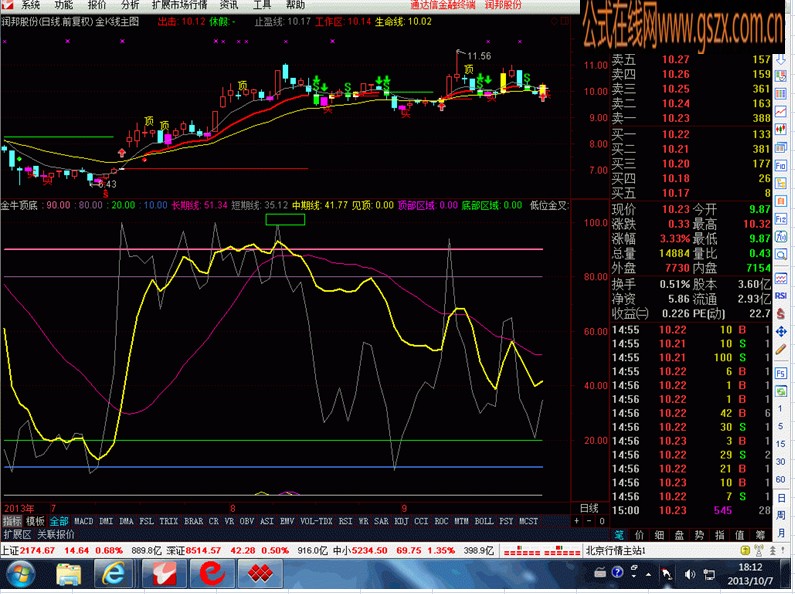Image resolution: width=795 pixels, height=594 pixels.
Task: Click the down-arrow icon at top of right sidebar
Action: pyautogui.click(x=781, y=60)
